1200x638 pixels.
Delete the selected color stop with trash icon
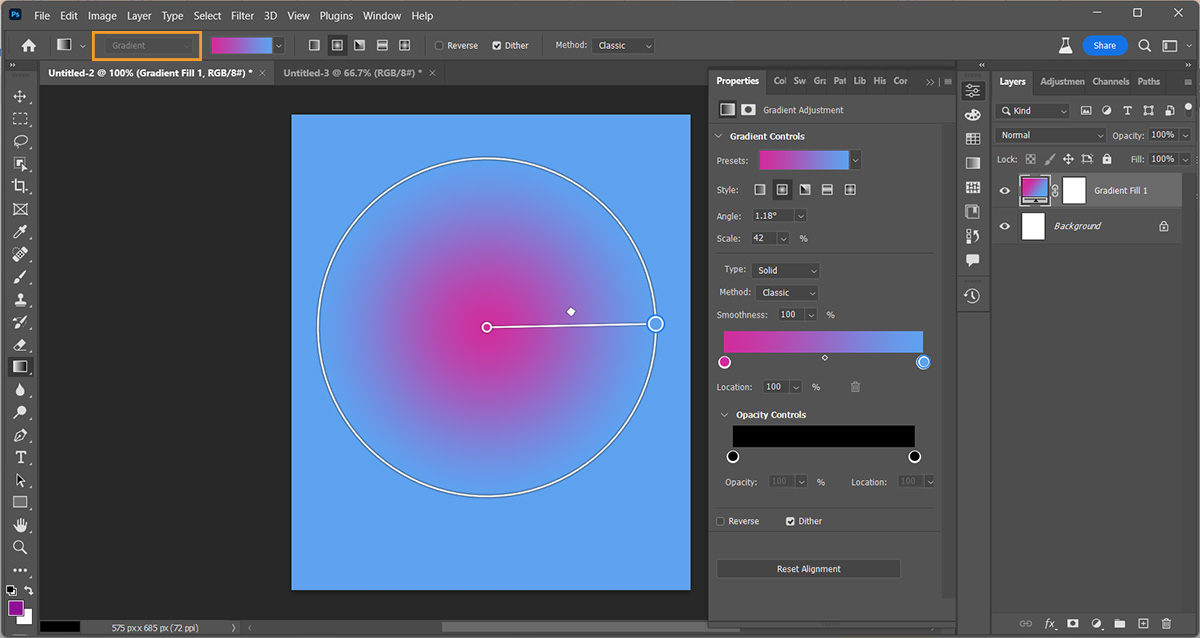pos(855,387)
